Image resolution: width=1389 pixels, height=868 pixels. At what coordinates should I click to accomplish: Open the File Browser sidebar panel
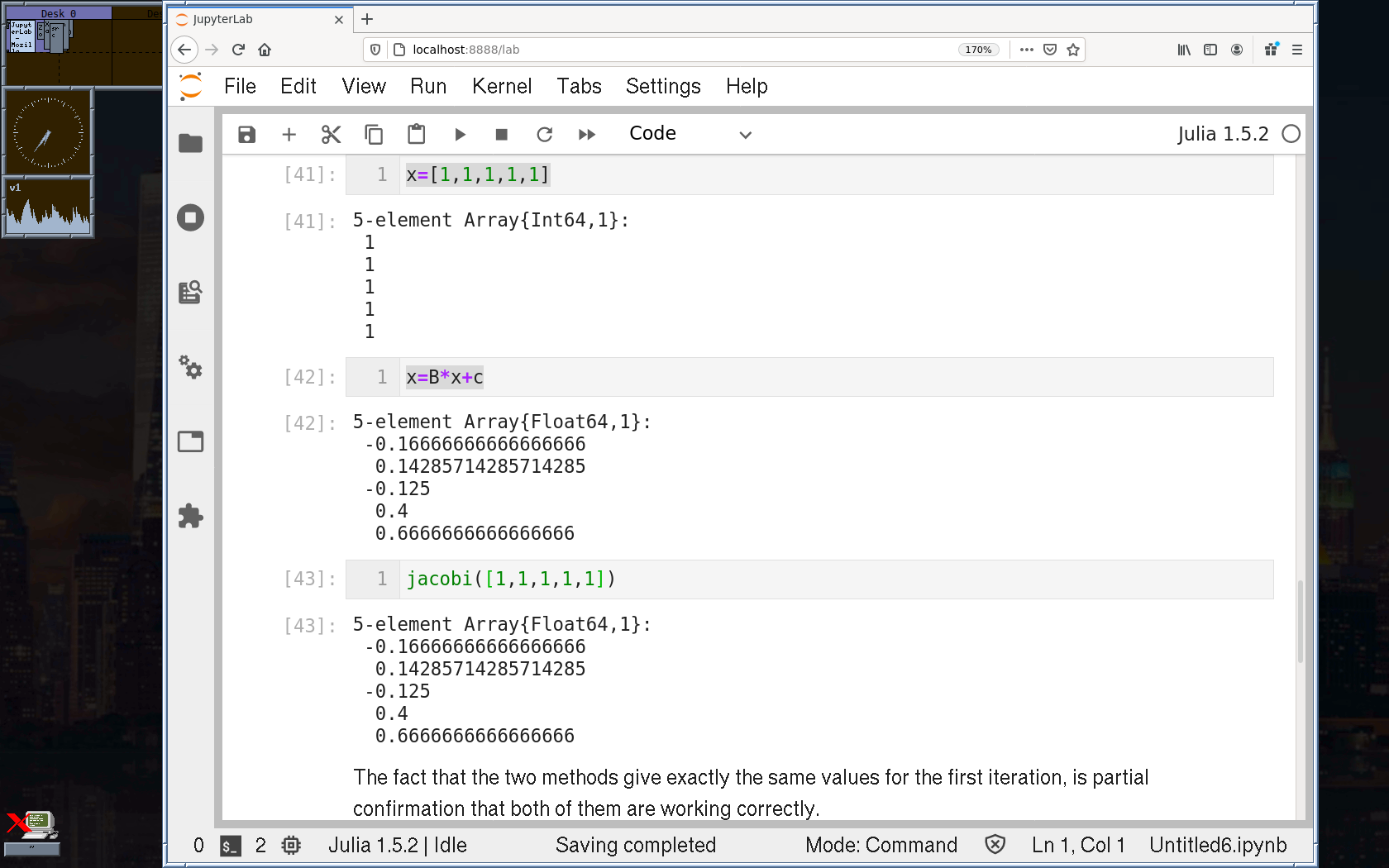pos(190,144)
